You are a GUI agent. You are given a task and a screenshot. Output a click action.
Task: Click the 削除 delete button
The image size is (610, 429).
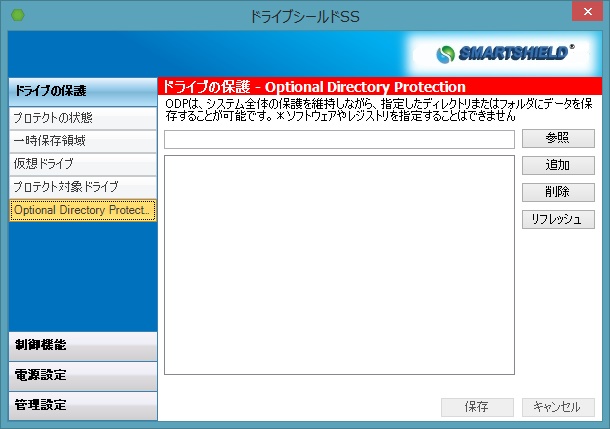coord(558,192)
